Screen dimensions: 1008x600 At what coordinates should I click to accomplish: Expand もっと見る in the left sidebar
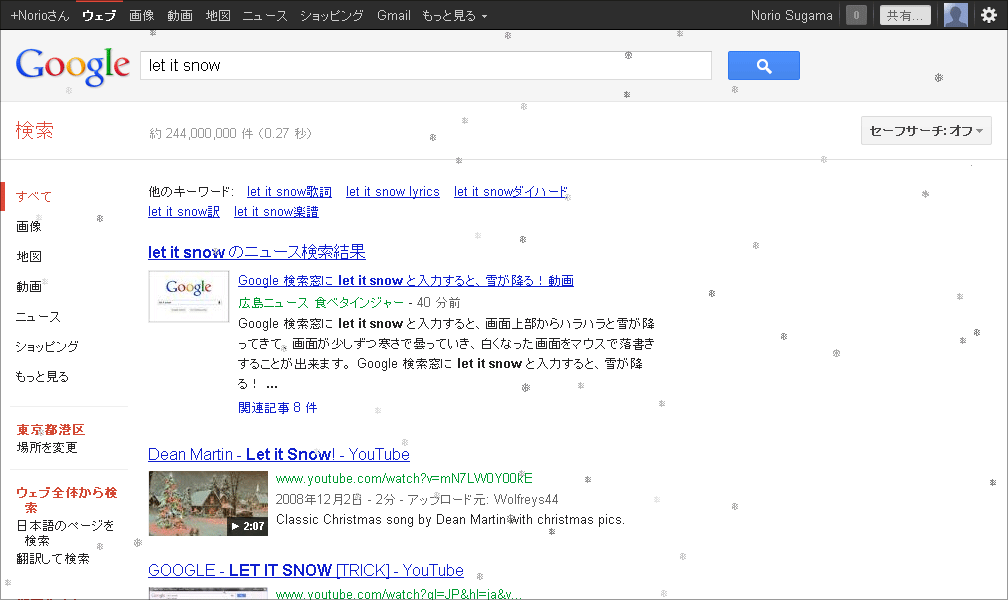42,376
